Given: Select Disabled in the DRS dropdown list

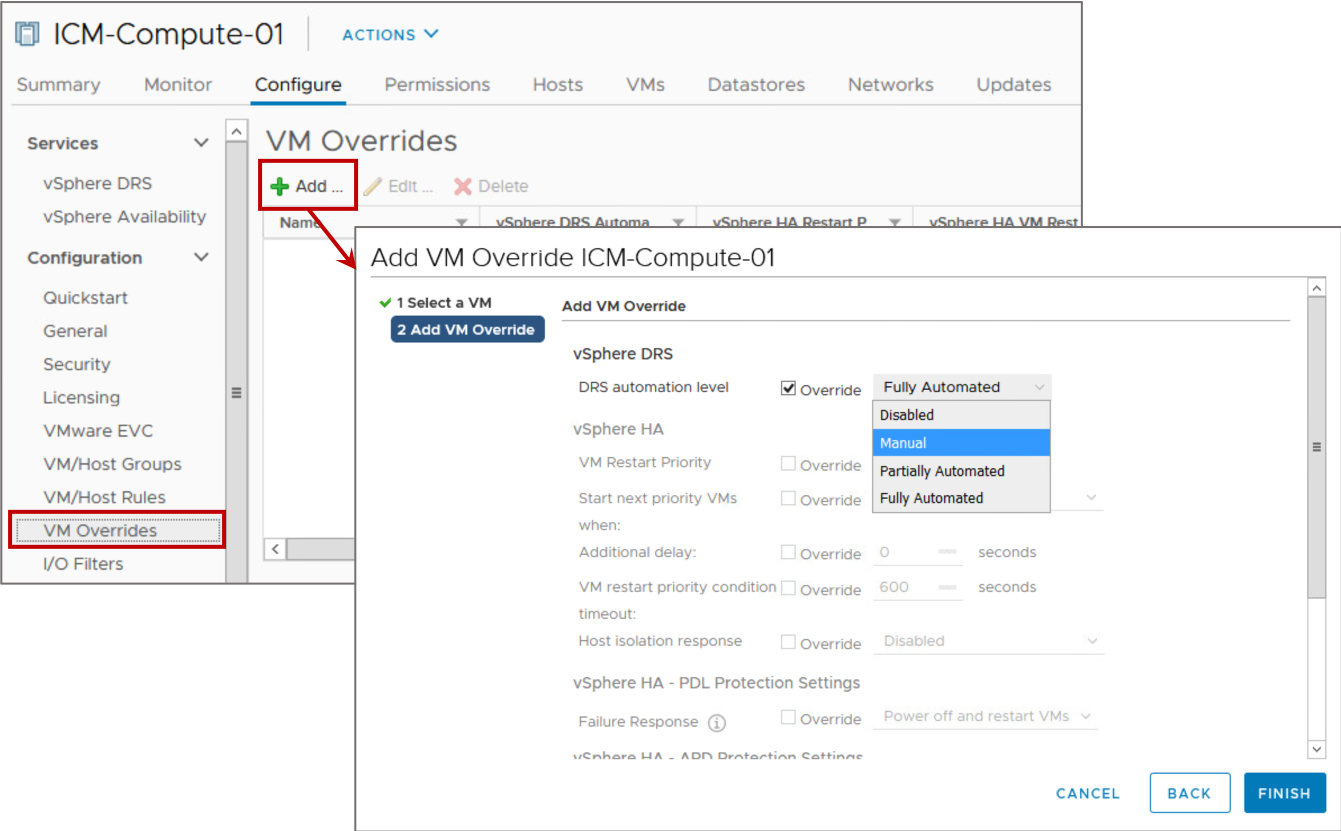Looking at the screenshot, I should [962, 415].
